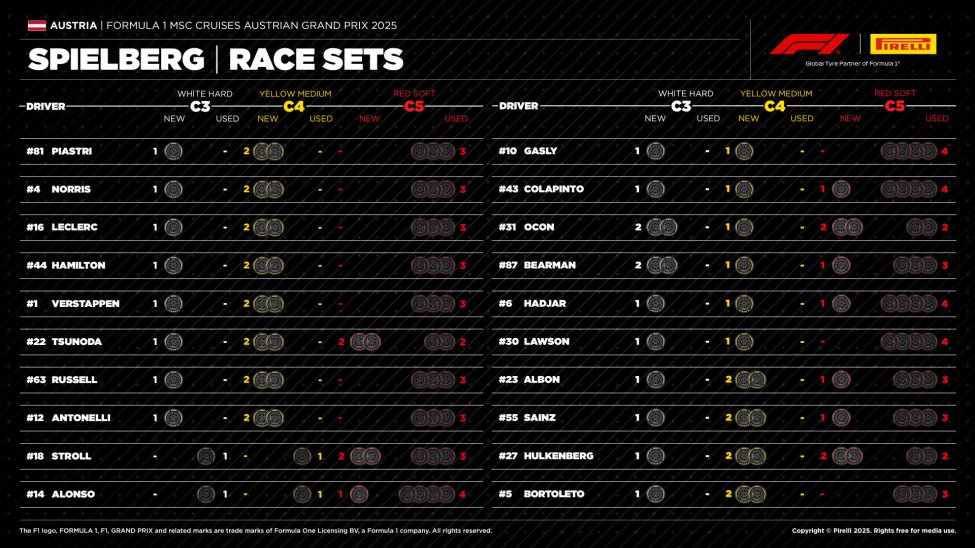
Task: Click the SPIELBERG title text
Action: [115, 60]
